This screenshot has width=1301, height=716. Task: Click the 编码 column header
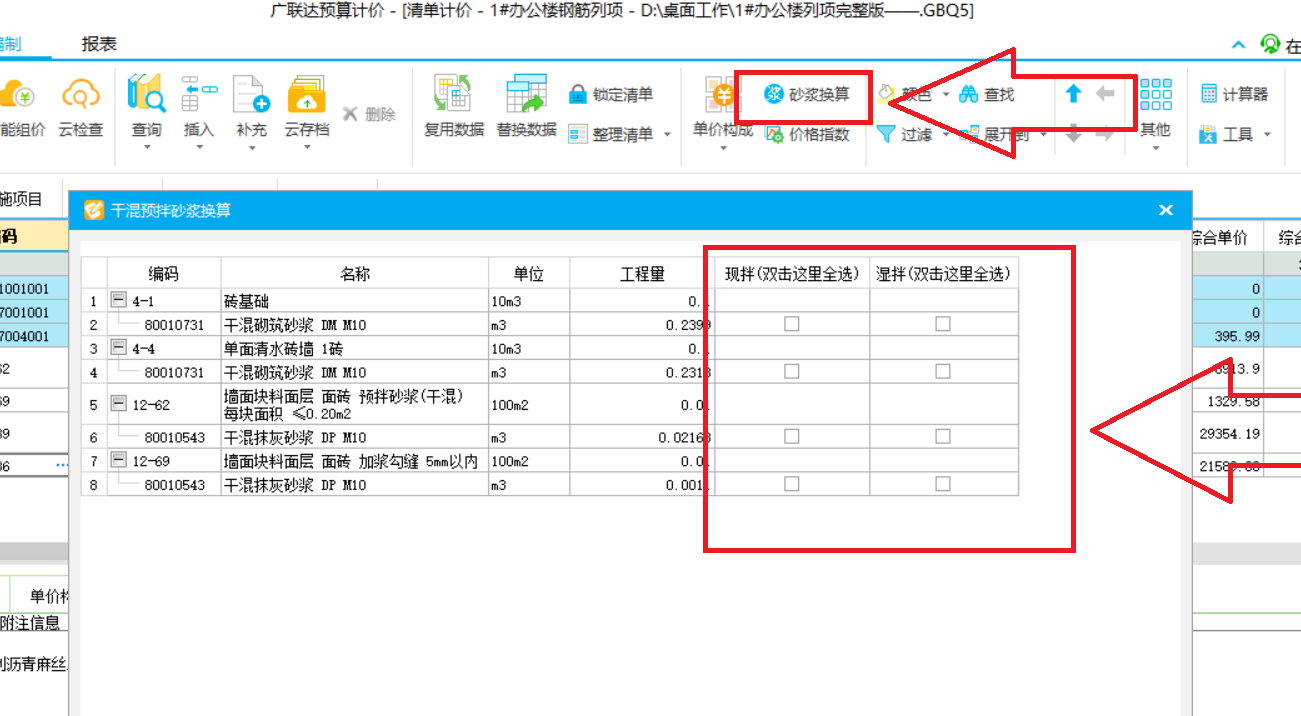coord(164,273)
